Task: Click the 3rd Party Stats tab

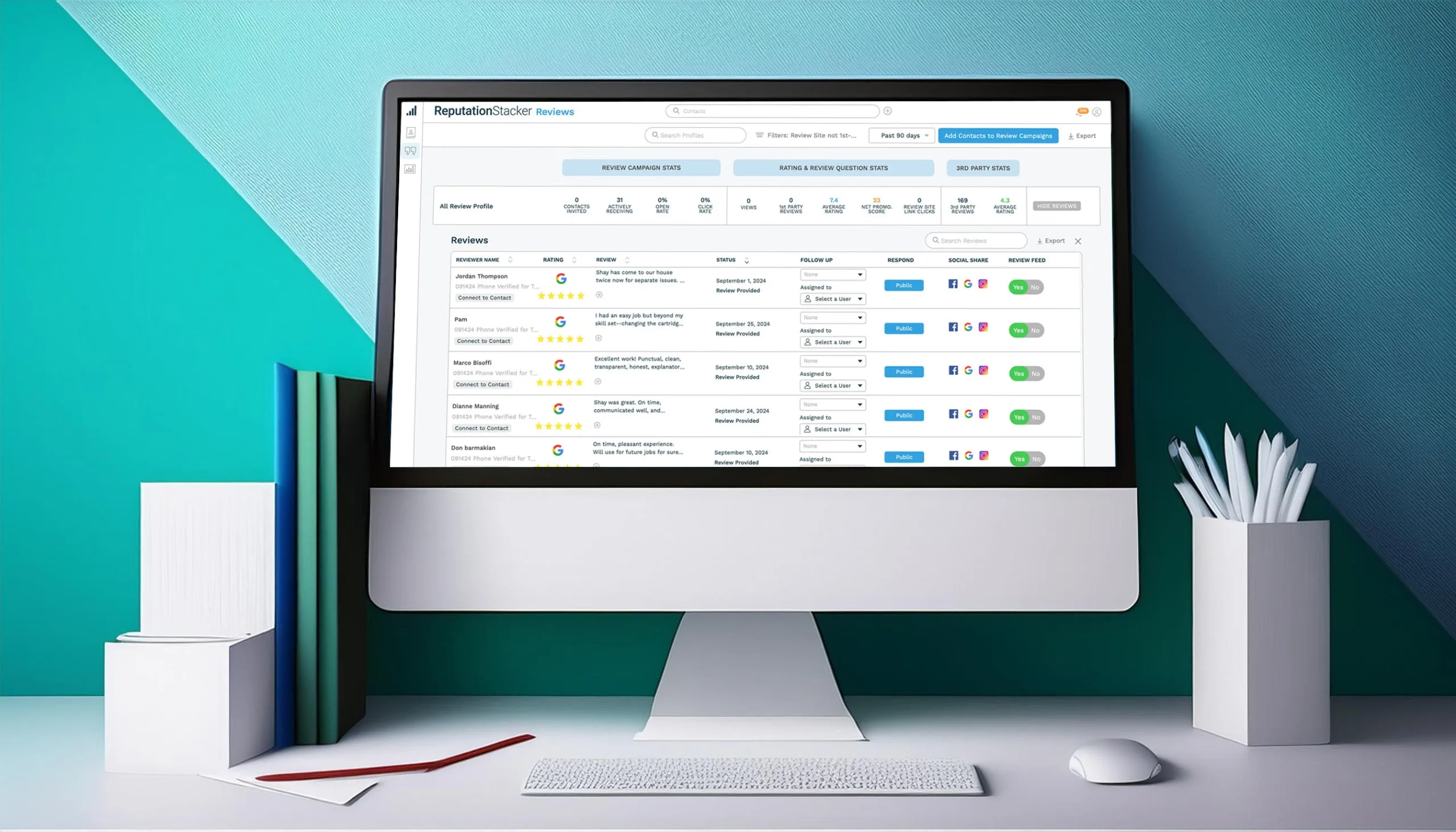Action: click(984, 168)
